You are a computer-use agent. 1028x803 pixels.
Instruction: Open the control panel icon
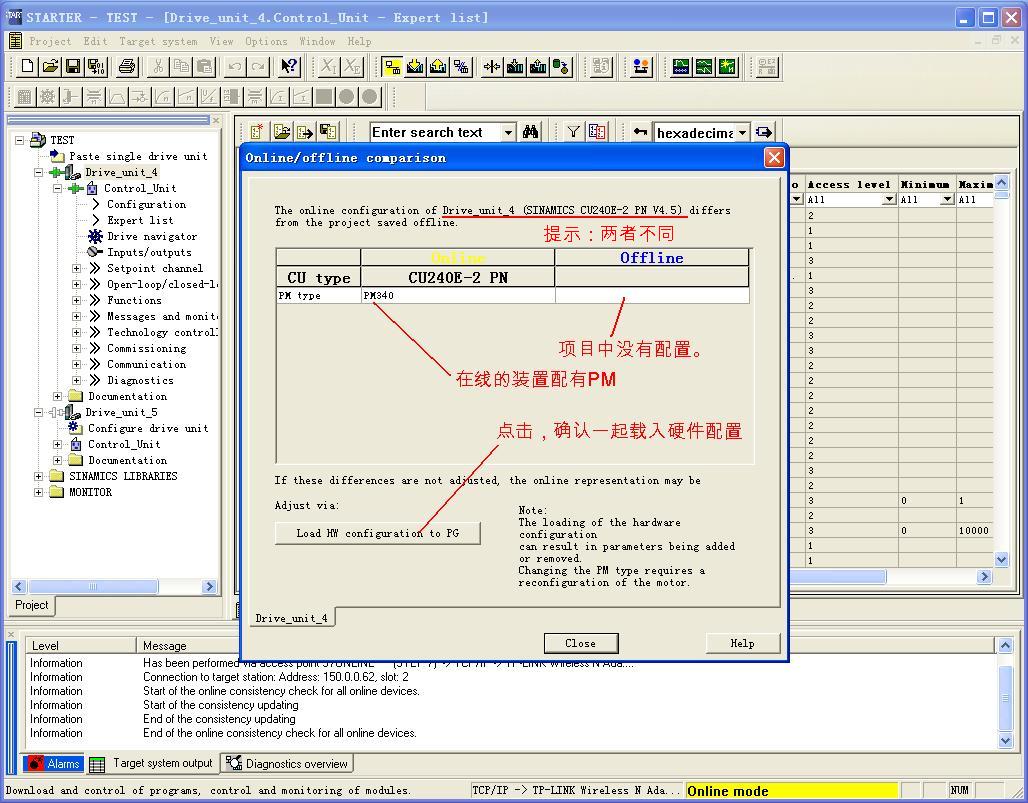tap(641, 66)
